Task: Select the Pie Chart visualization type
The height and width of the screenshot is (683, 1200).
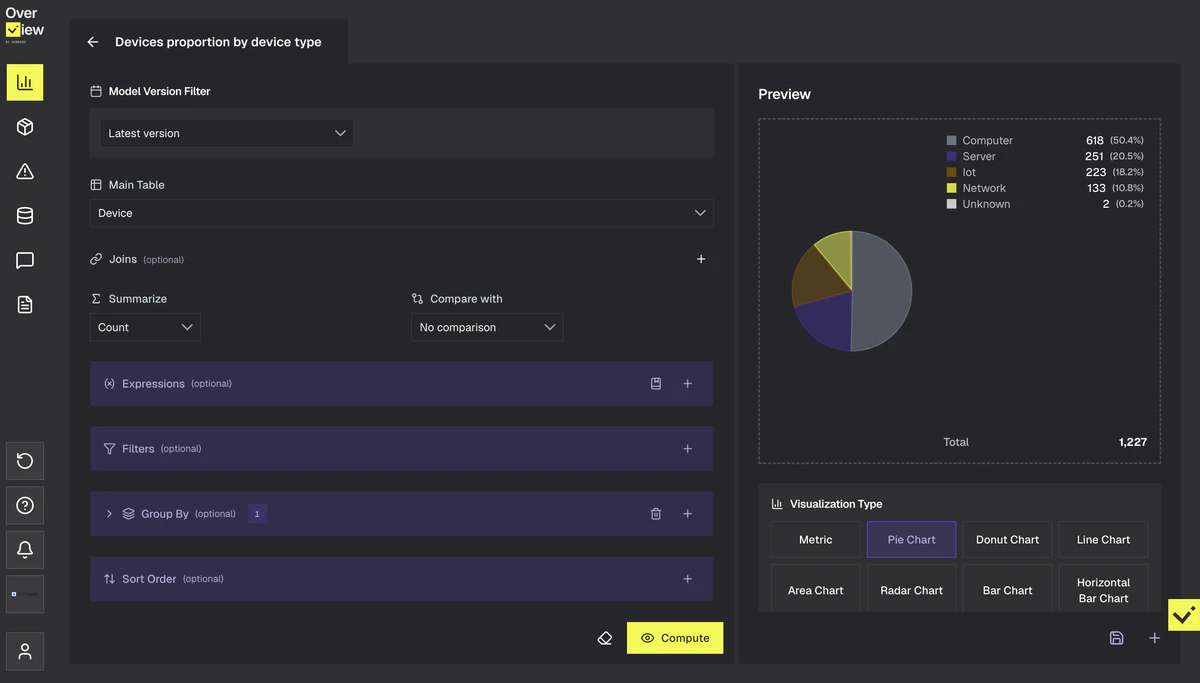Action: (x=911, y=540)
